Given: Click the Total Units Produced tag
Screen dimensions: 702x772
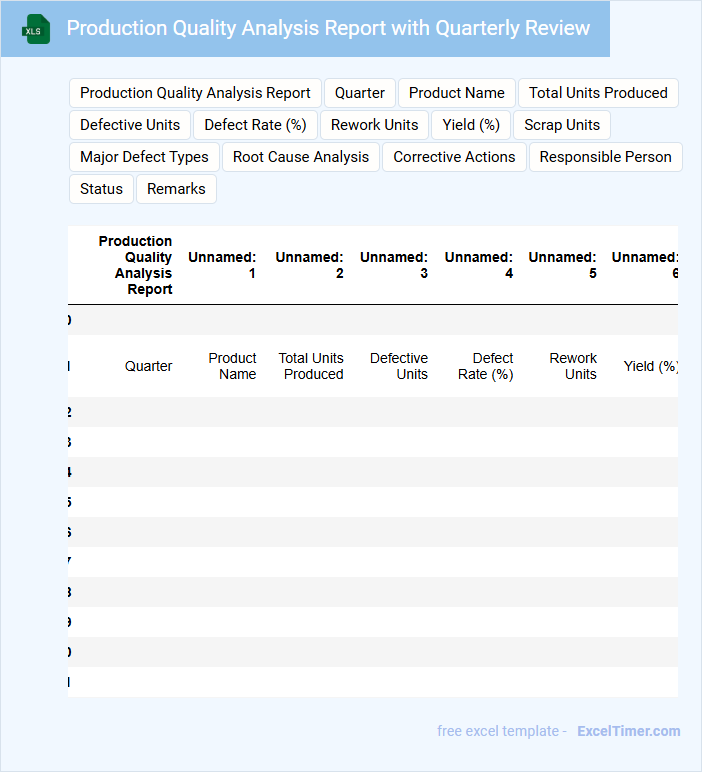Looking at the screenshot, I should click(598, 93).
